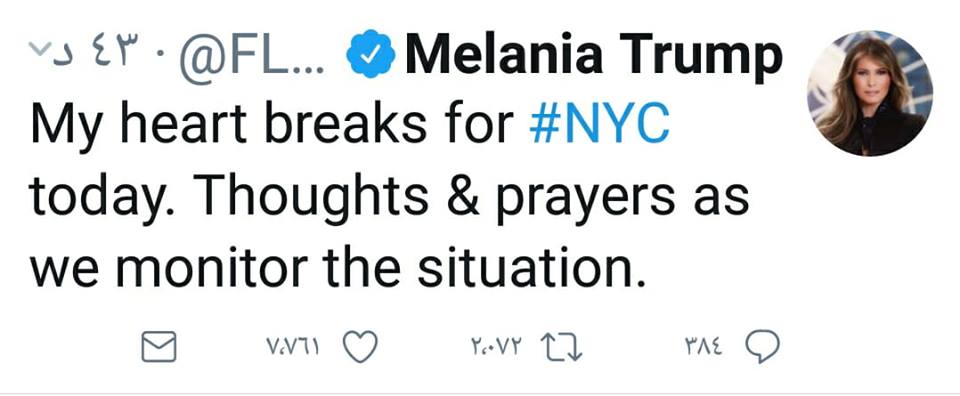This screenshot has height=396, width=960.
Task: Click the blue verified badge
Action: coord(370,55)
